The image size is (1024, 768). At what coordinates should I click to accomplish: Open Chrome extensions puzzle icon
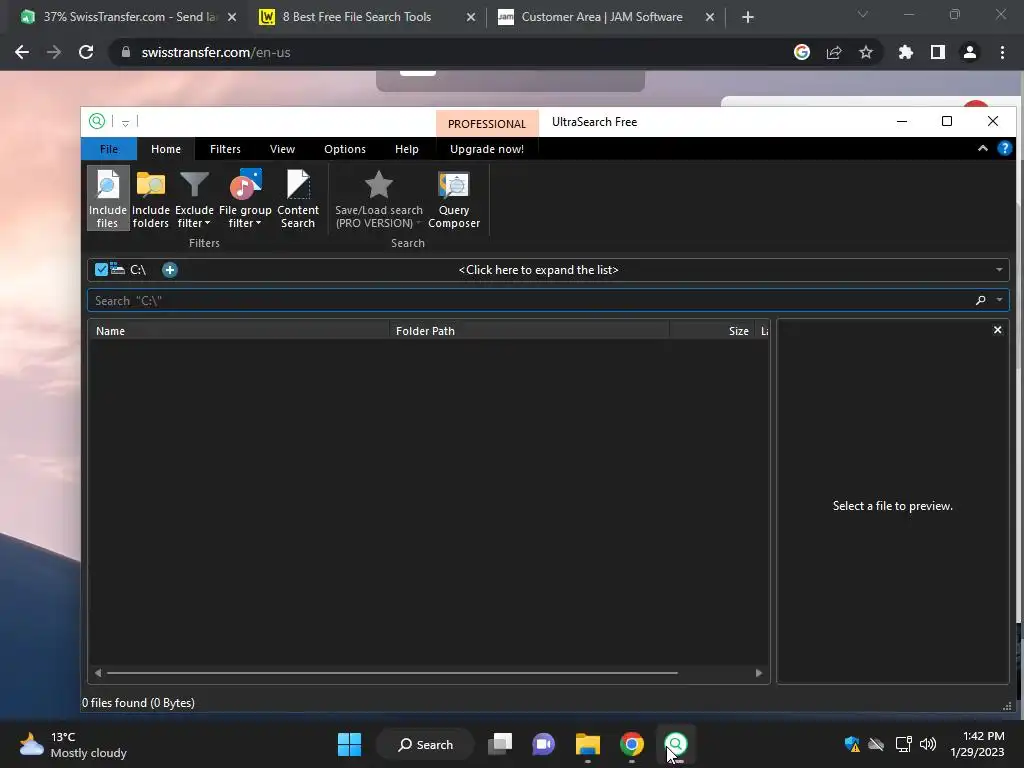905,52
